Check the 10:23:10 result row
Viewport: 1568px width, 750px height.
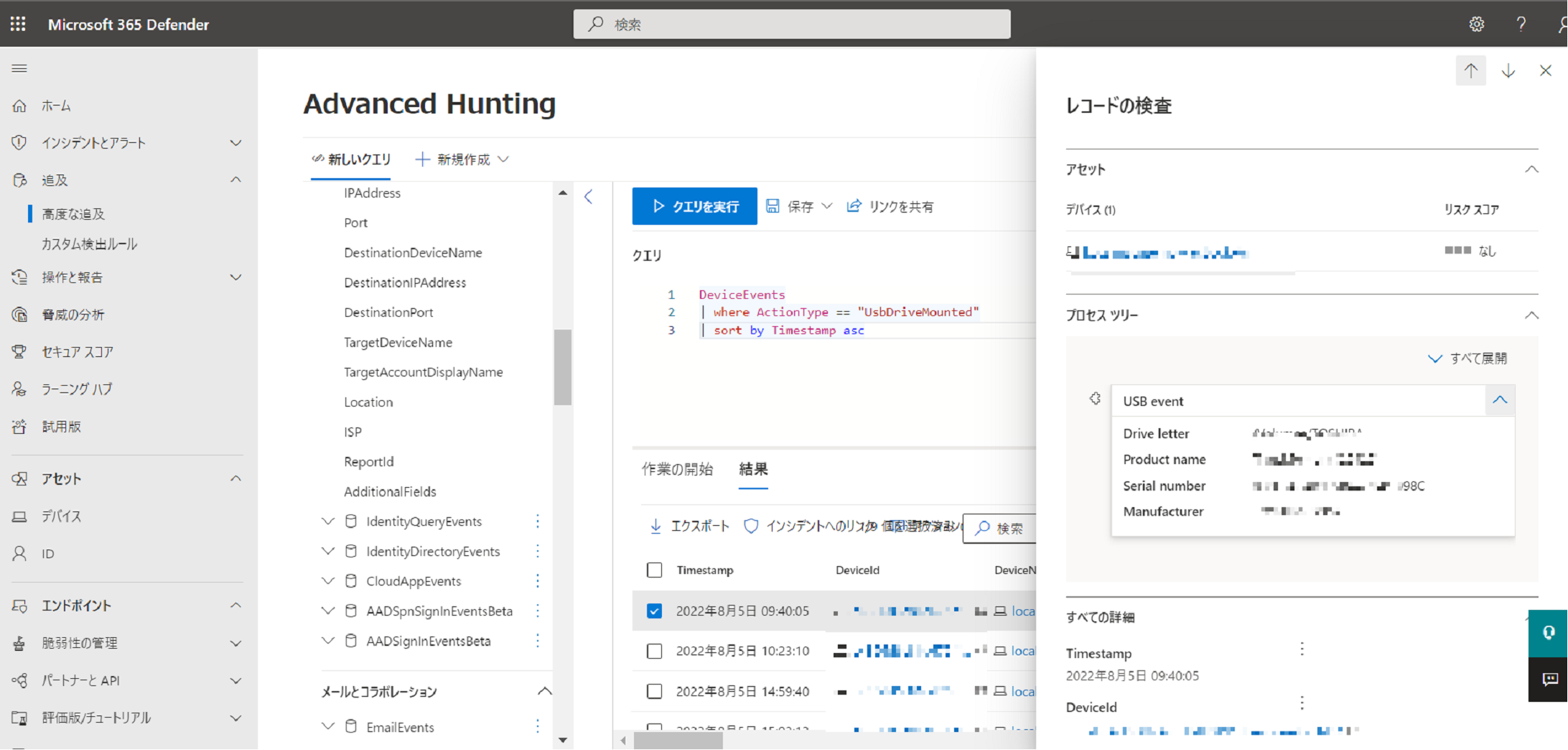point(654,651)
